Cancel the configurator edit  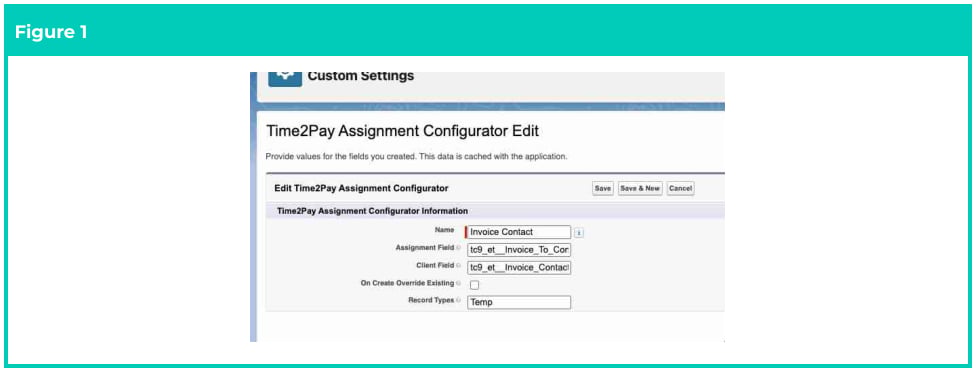pos(680,188)
